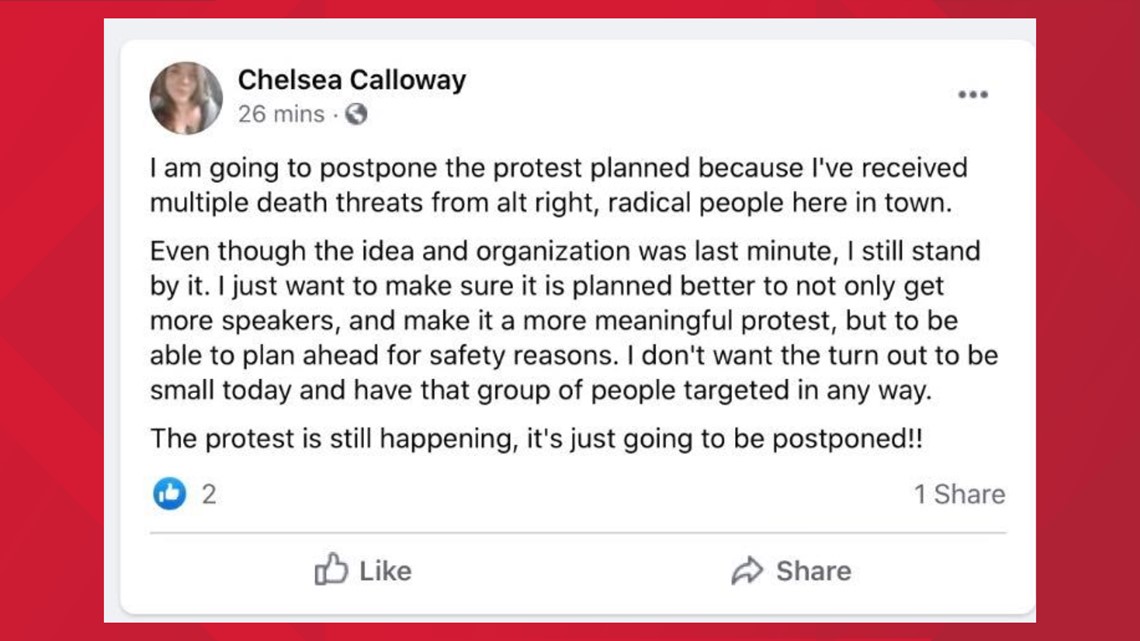
Task: Click the words 'multiple death threats' in the post
Action: pos(286,203)
